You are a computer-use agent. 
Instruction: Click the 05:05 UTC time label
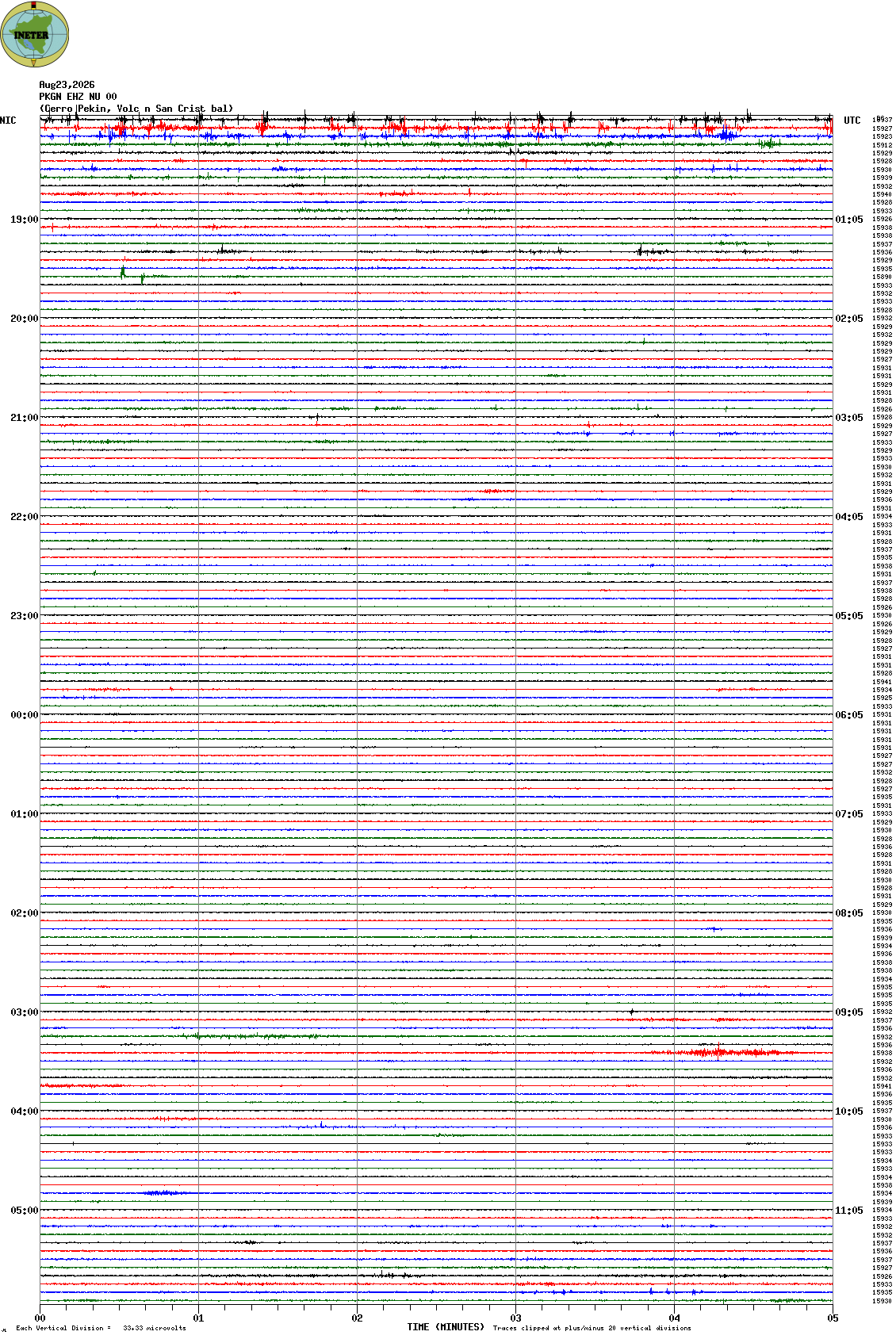(849, 616)
